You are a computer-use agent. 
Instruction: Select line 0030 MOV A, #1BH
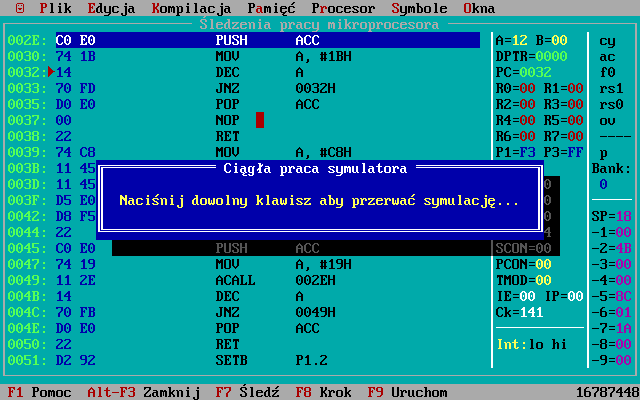[243, 56]
